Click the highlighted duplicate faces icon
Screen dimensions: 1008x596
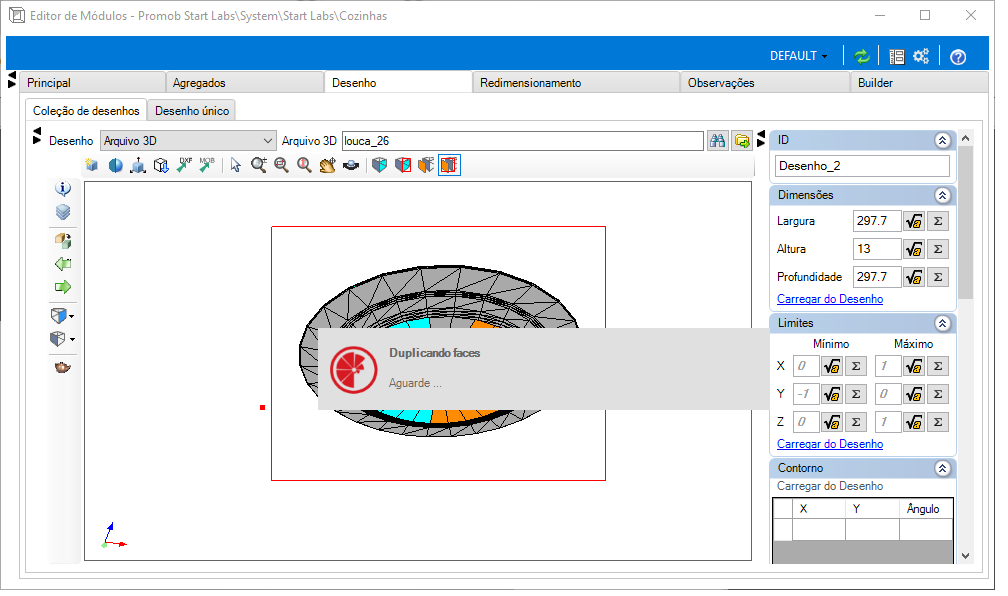point(449,165)
